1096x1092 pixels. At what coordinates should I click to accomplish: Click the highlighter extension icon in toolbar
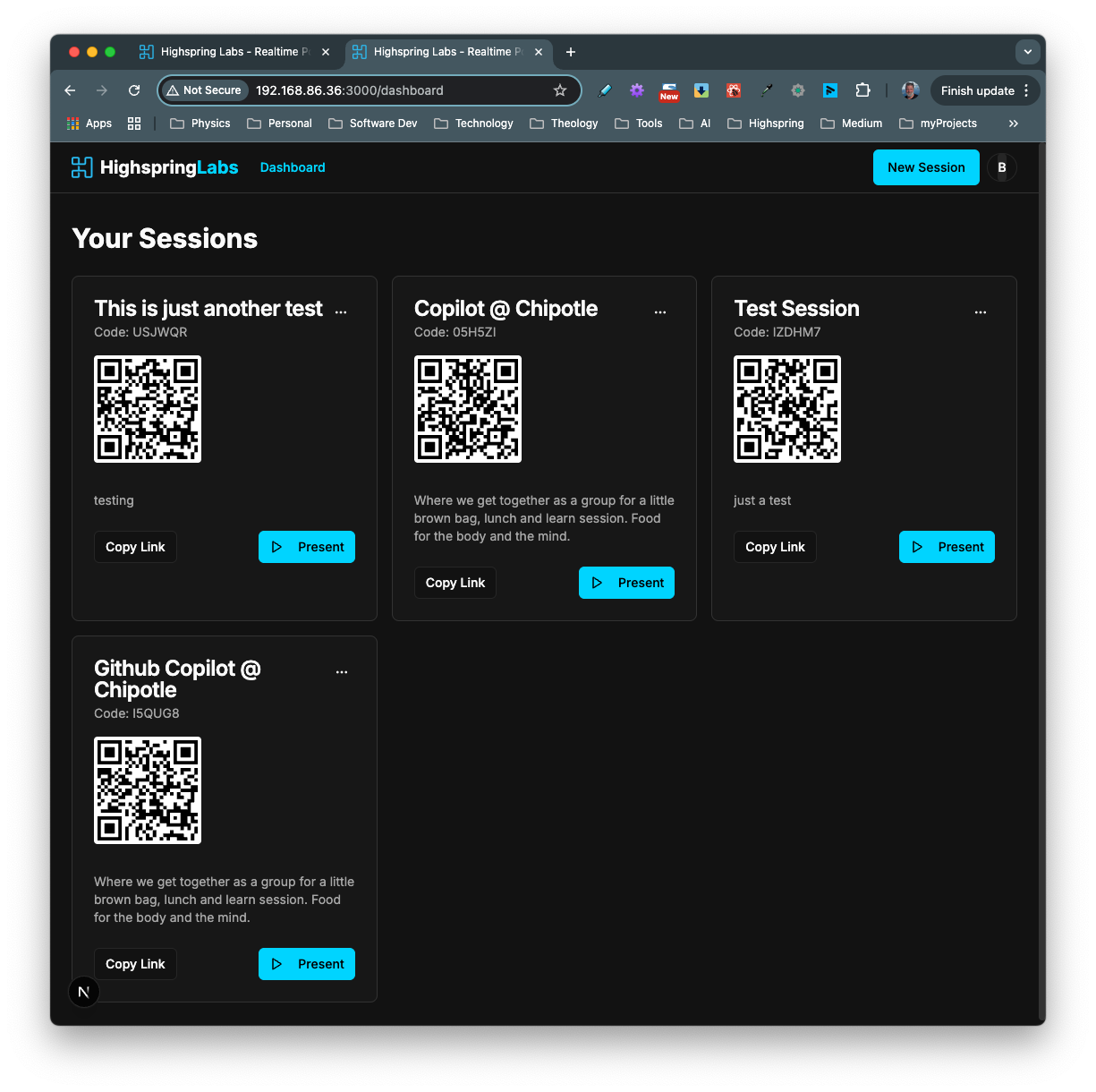604,90
